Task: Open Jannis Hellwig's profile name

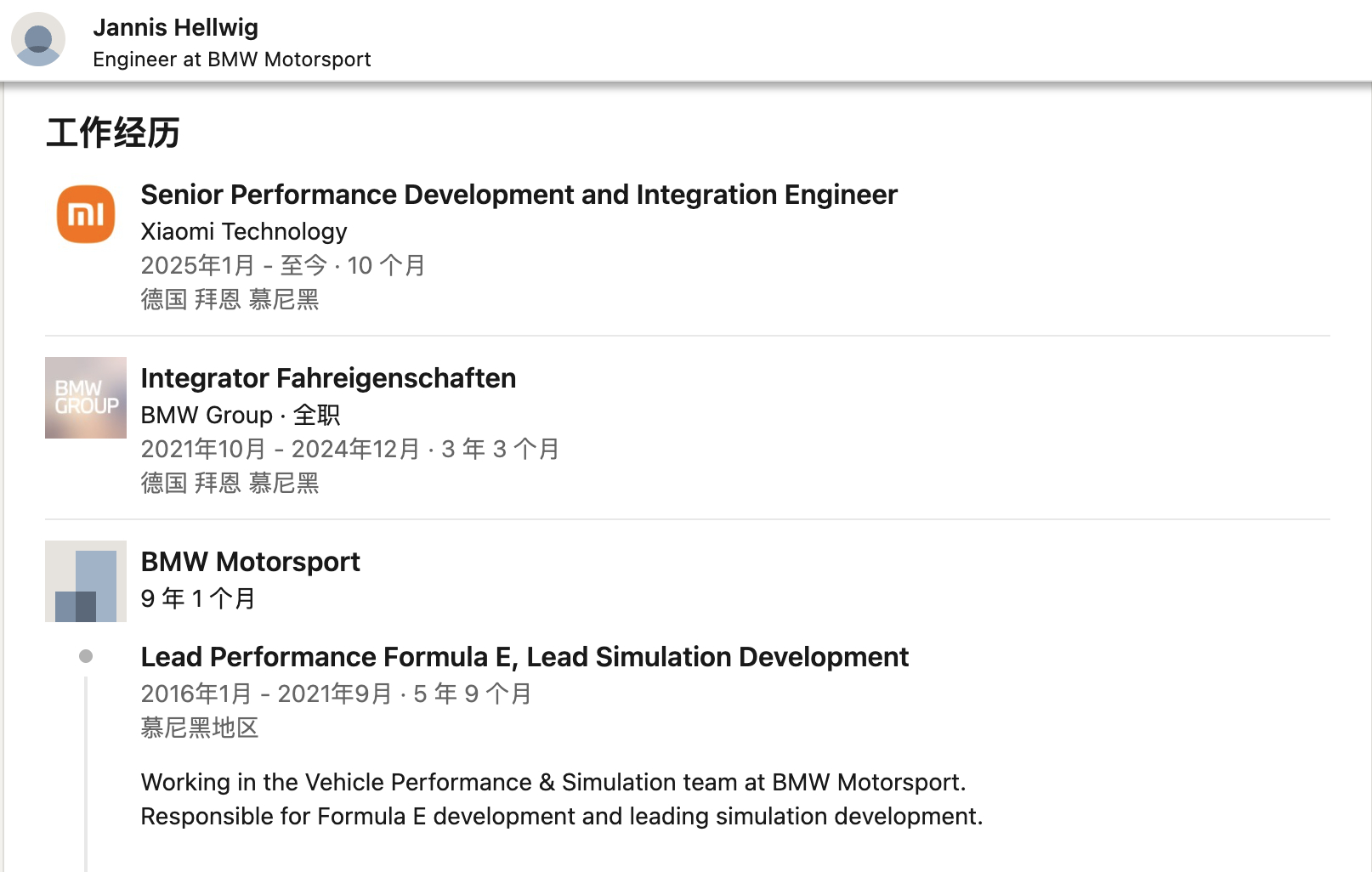Action: point(175,27)
